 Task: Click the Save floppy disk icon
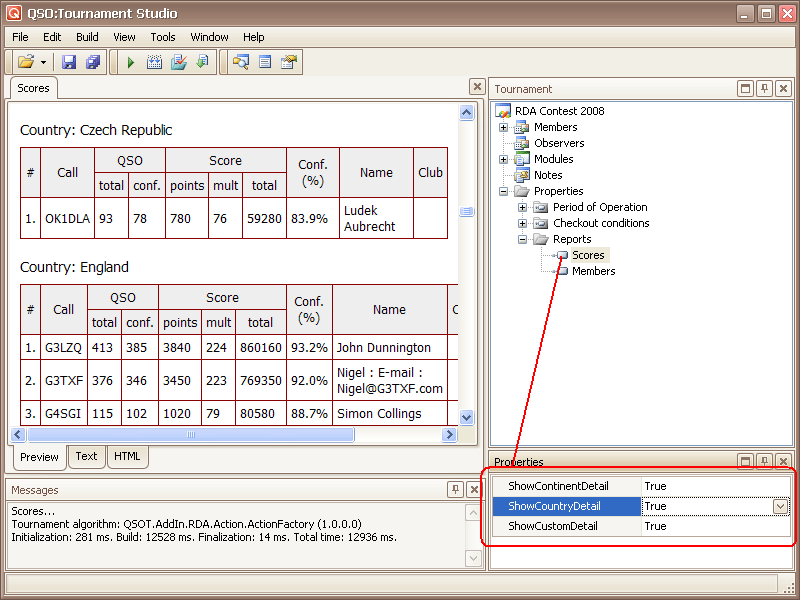(x=69, y=62)
